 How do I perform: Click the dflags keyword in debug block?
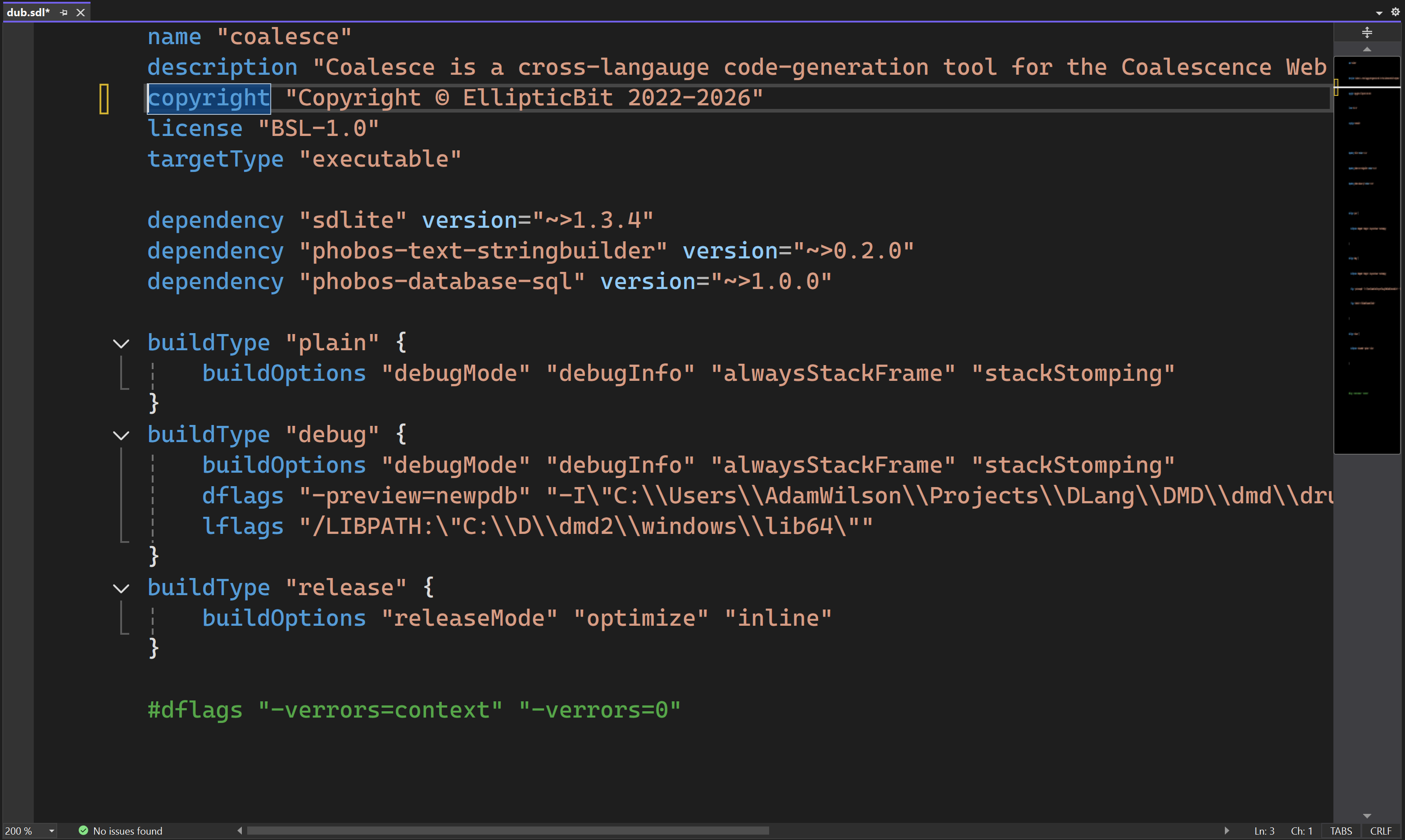(243, 497)
